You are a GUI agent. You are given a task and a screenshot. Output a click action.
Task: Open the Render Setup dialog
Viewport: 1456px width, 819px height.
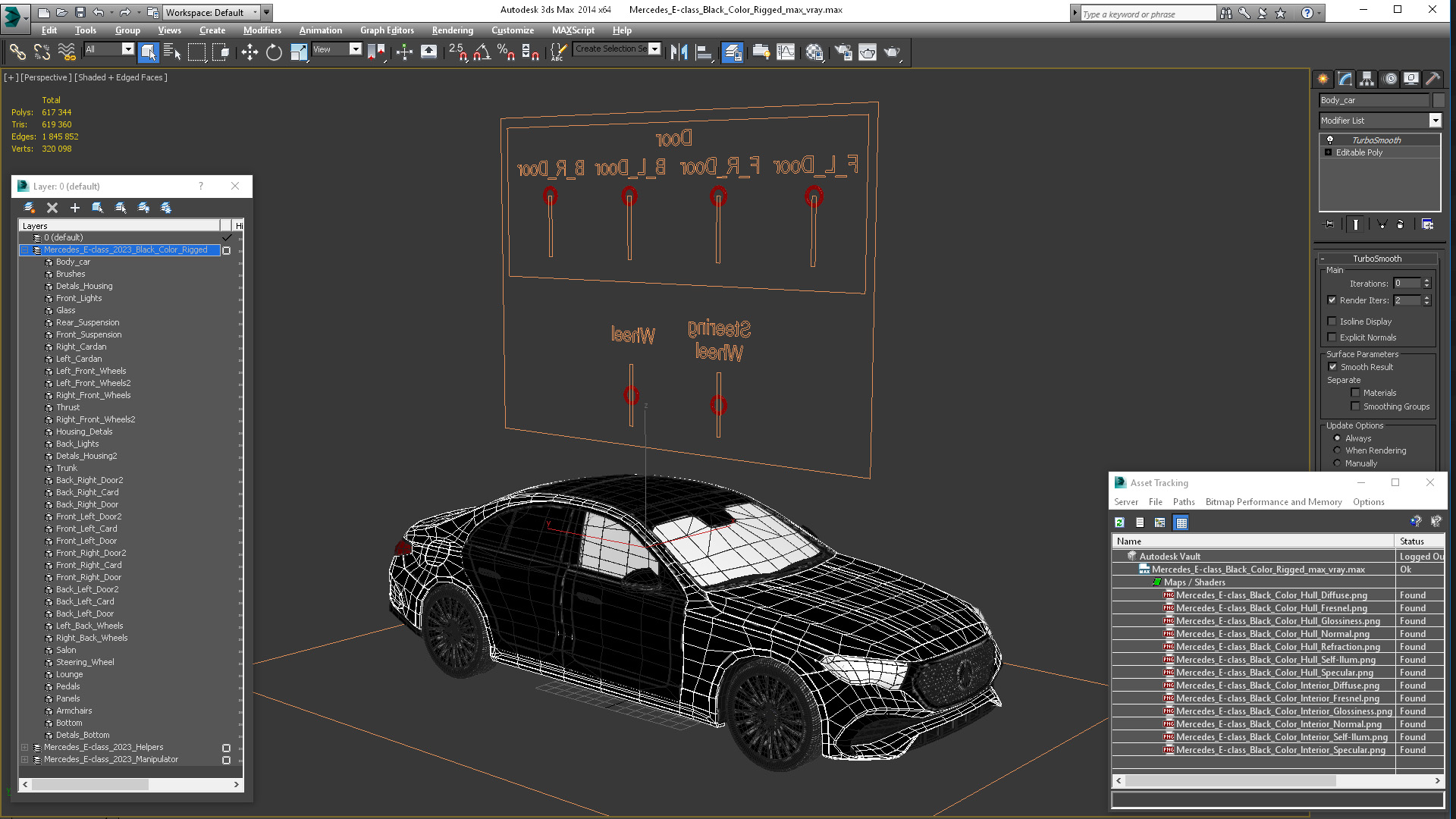(x=843, y=52)
